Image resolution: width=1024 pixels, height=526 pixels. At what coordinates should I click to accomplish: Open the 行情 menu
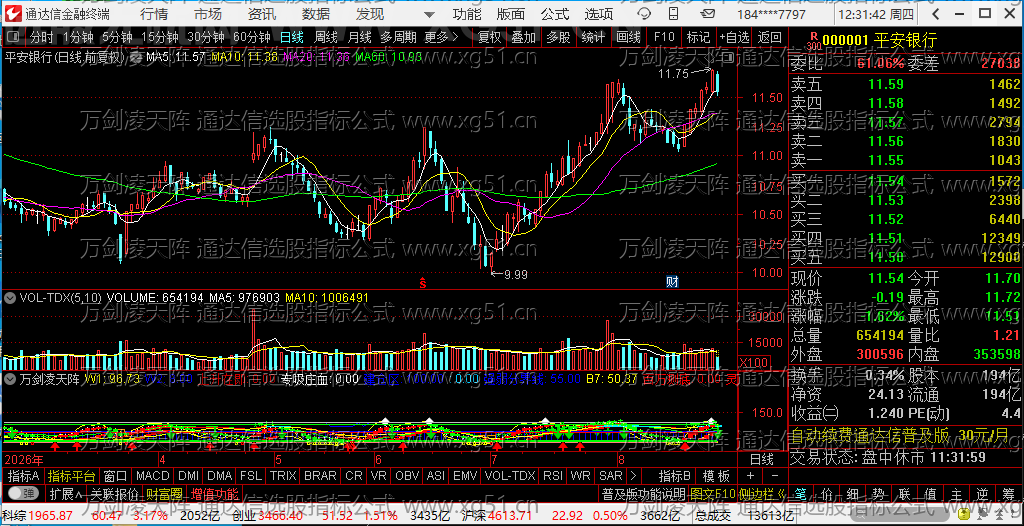153,14
